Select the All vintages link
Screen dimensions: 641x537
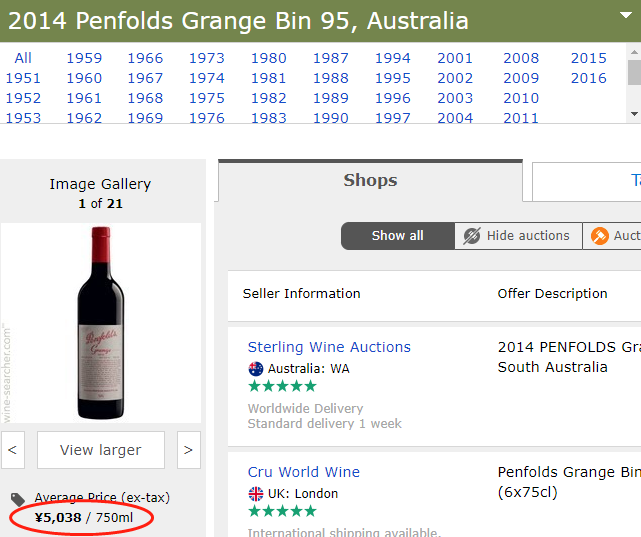(x=23, y=58)
